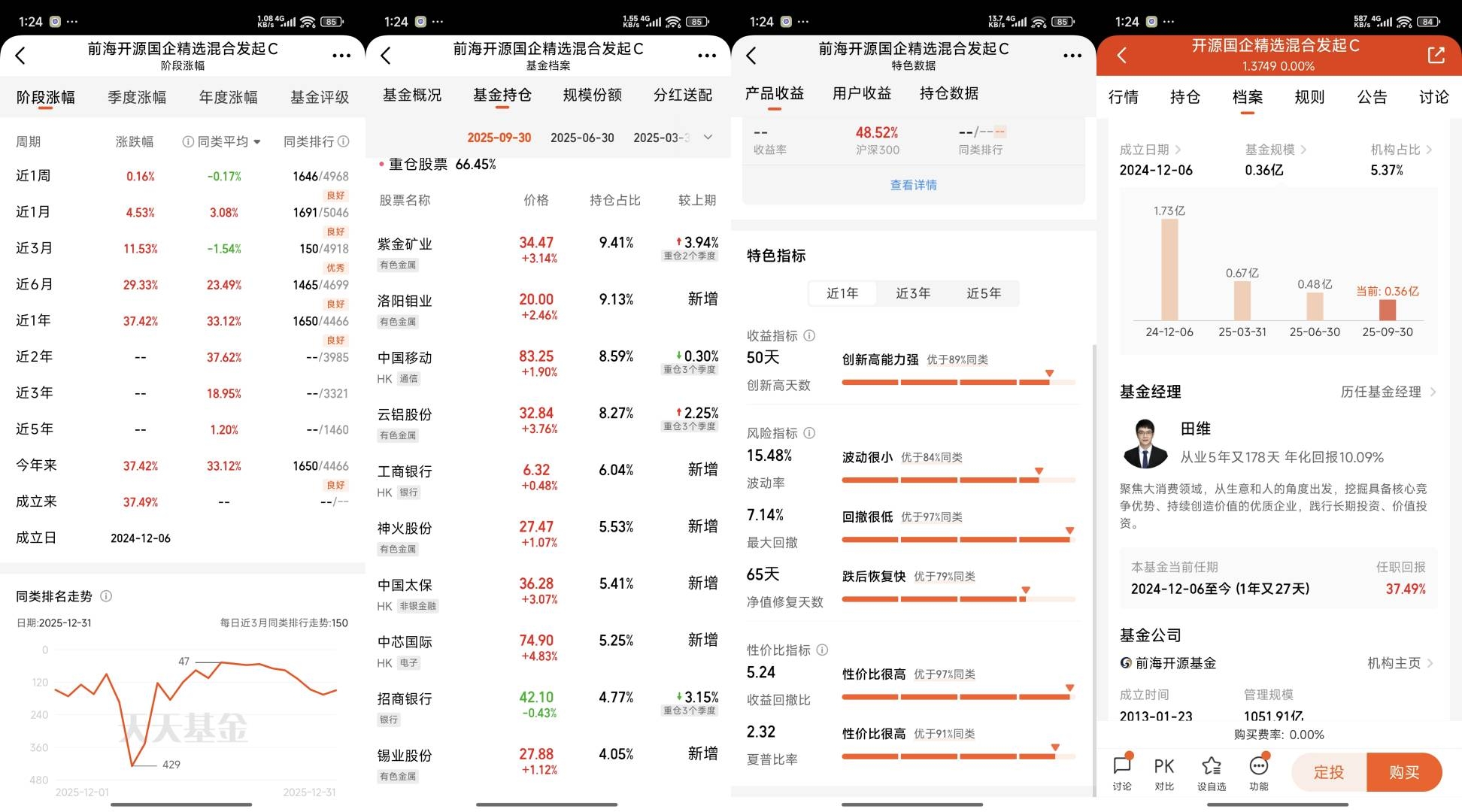Tap the 25-03-31 fund size bar
Image resolution: width=1462 pixels, height=812 pixels.
(x=1242, y=301)
